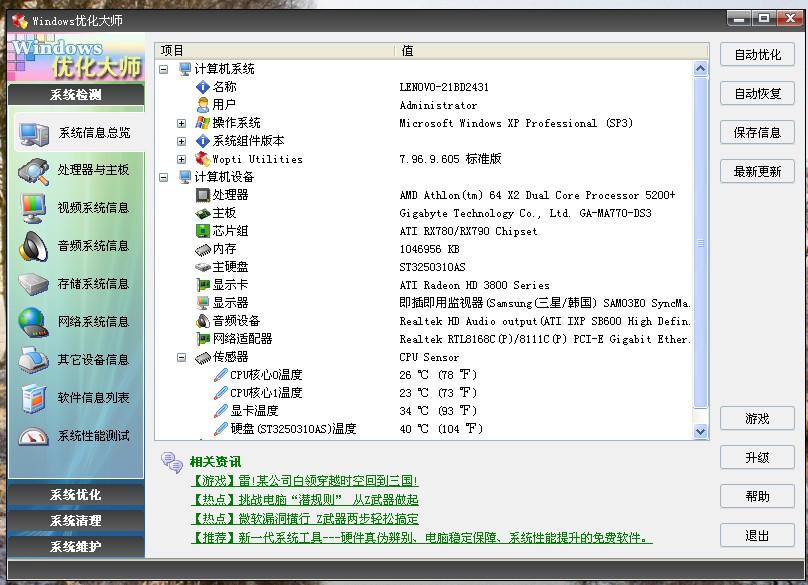The image size is (808, 585).
Task: Collapse the 传感器 tree node
Action: [181, 357]
